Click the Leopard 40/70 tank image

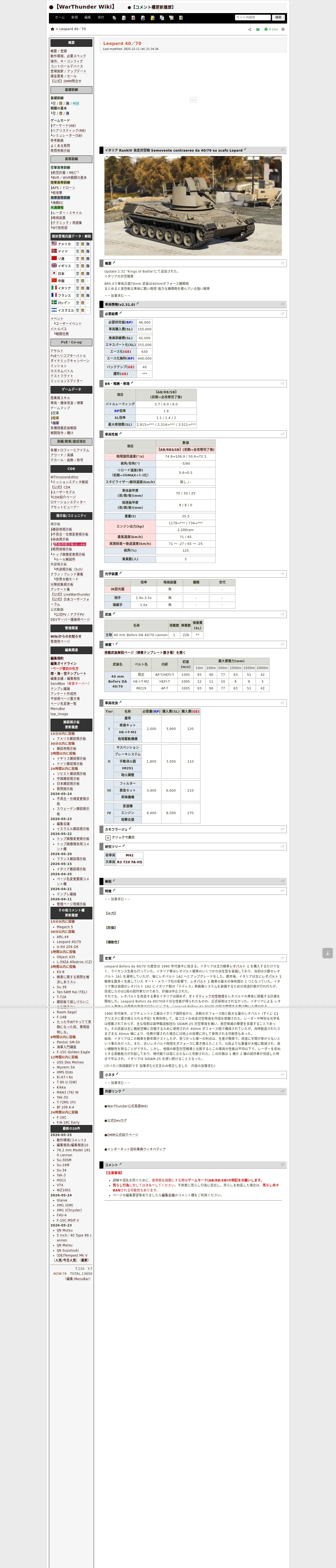pos(193,205)
